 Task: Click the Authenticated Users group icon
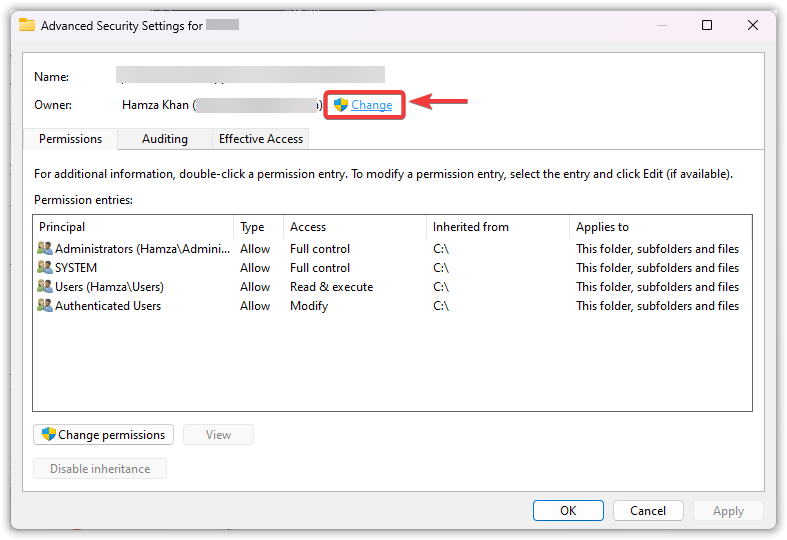(x=45, y=306)
